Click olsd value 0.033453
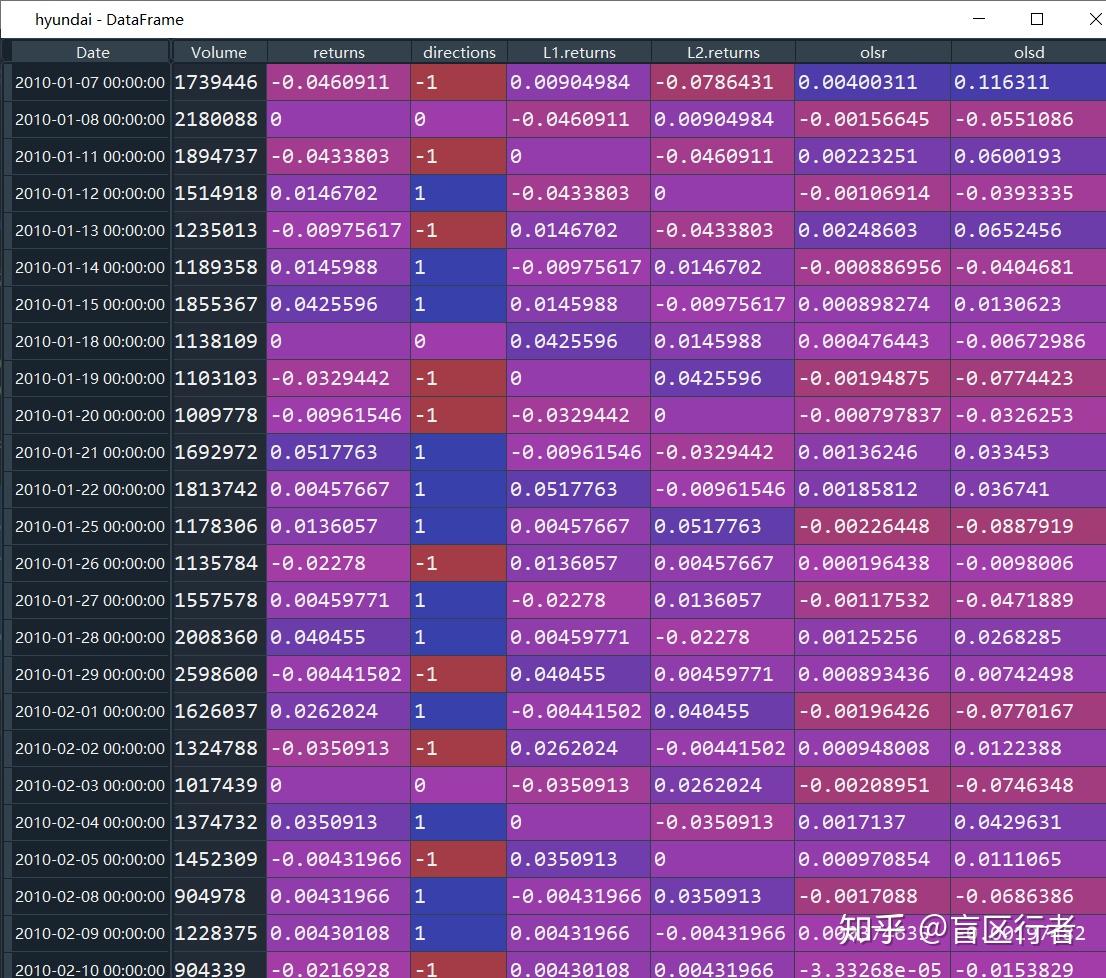Viewport: 1106px width, 978px height. click(x=1029, y=453)
